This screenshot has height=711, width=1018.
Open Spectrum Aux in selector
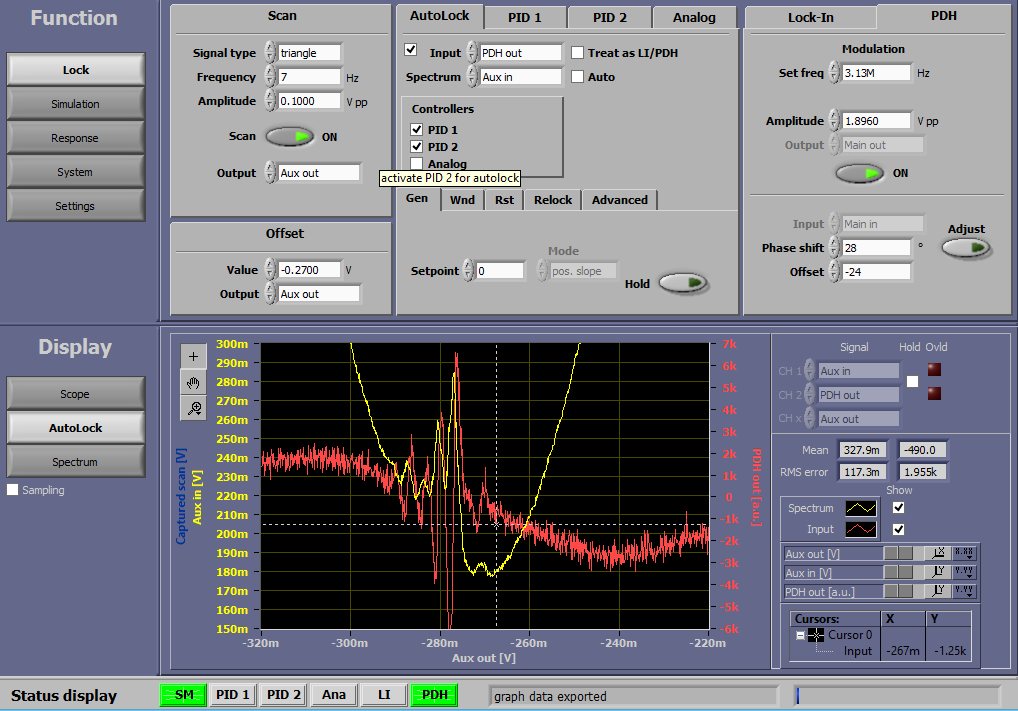521,77
